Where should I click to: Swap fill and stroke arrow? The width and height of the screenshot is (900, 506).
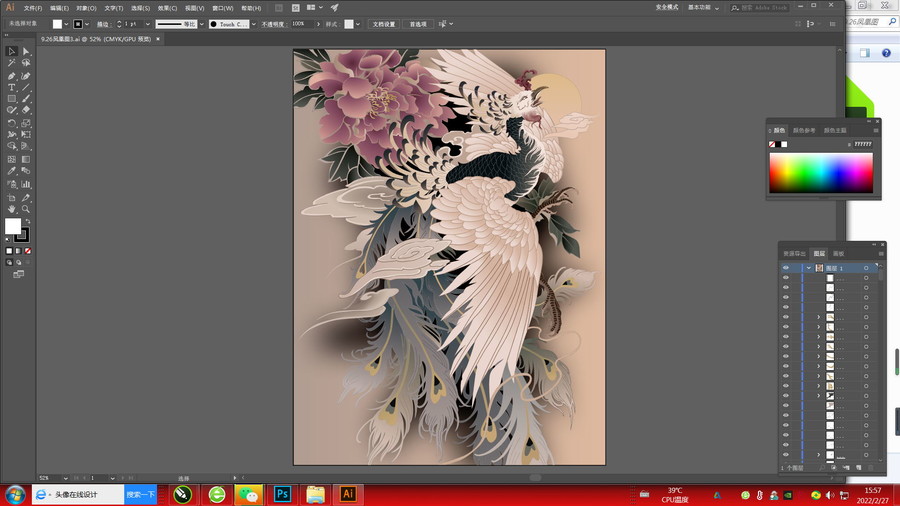click(x=27, y=221)
